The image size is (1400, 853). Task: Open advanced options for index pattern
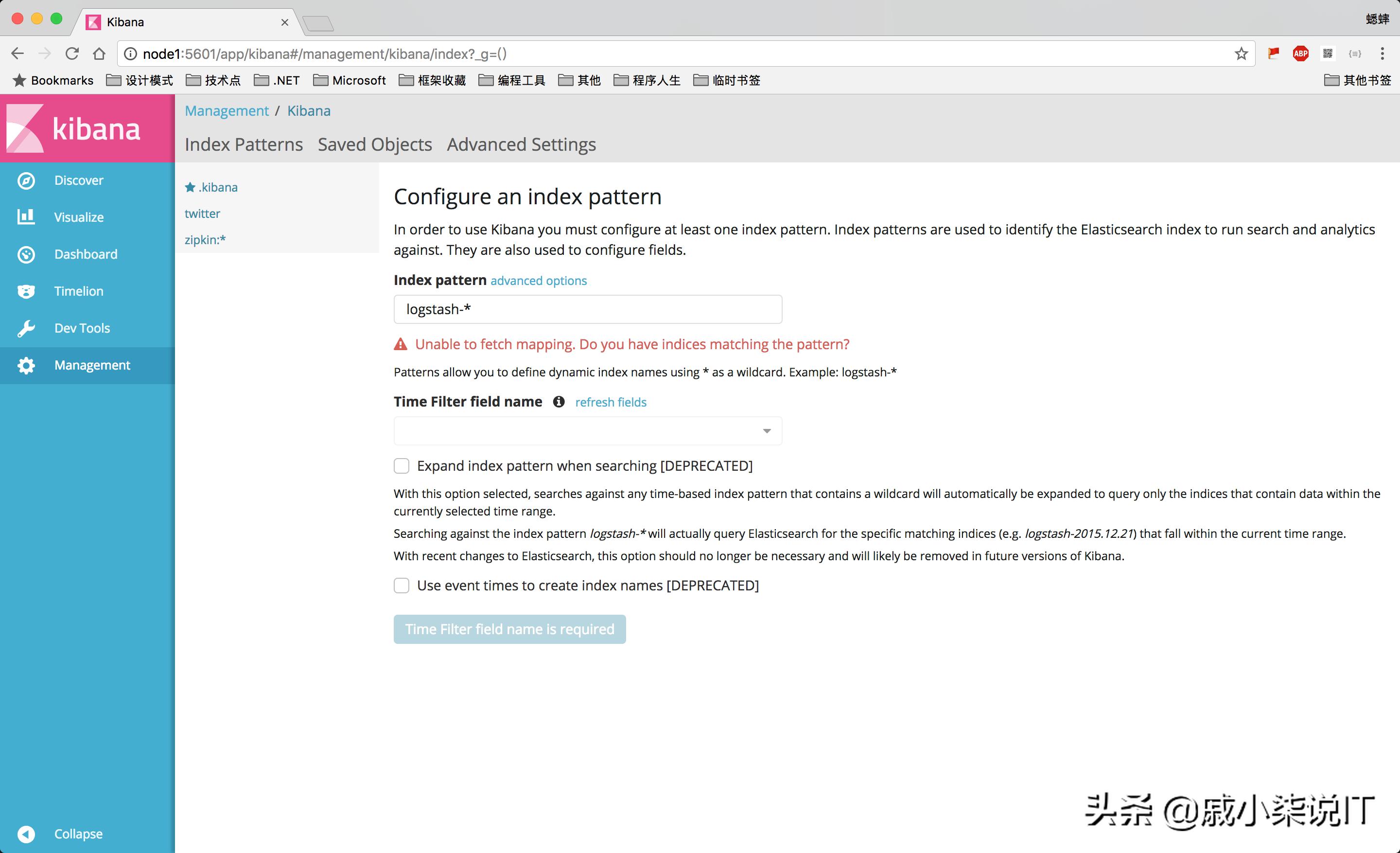pos(538,281)
